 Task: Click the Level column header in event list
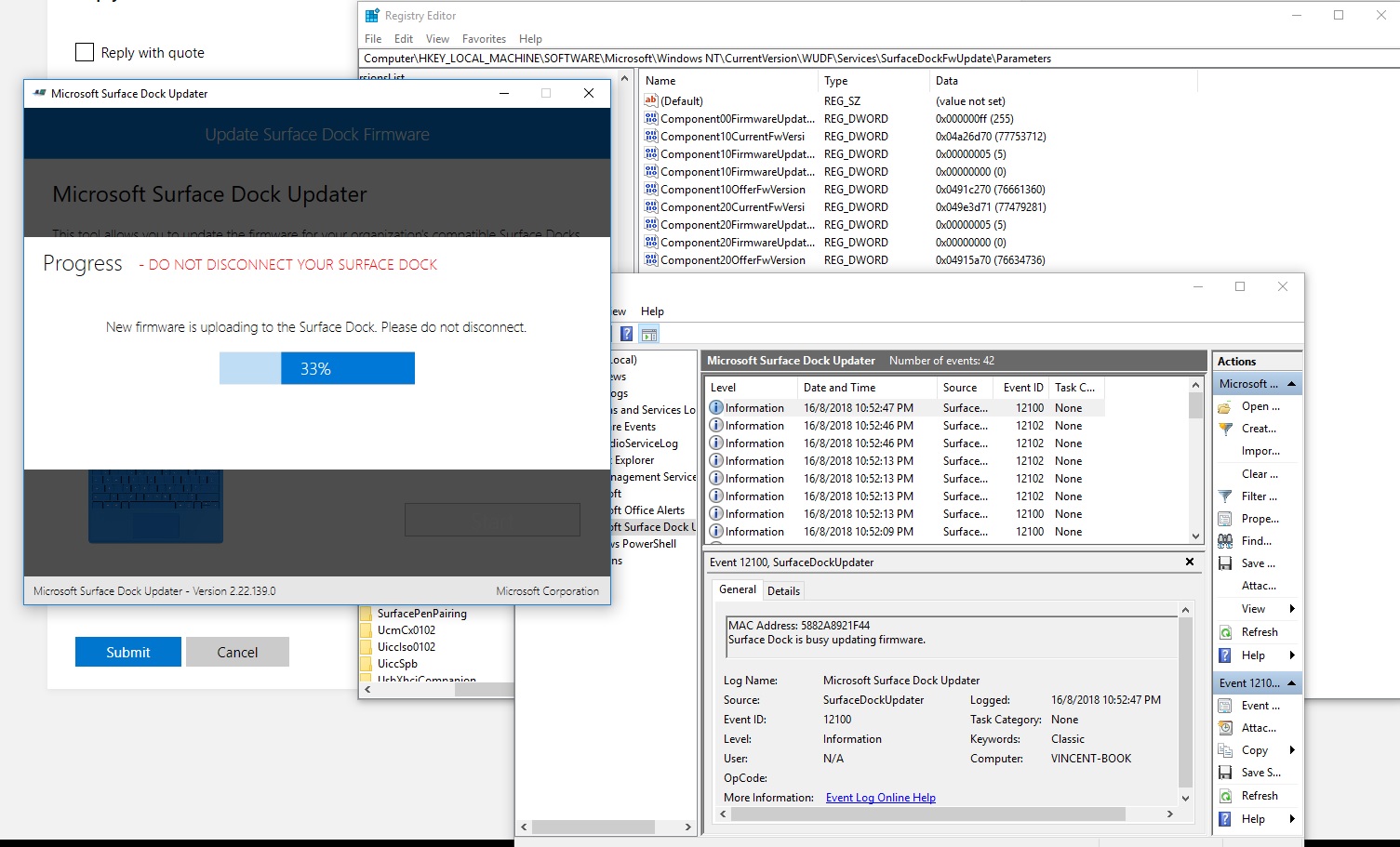pos(750,388)
